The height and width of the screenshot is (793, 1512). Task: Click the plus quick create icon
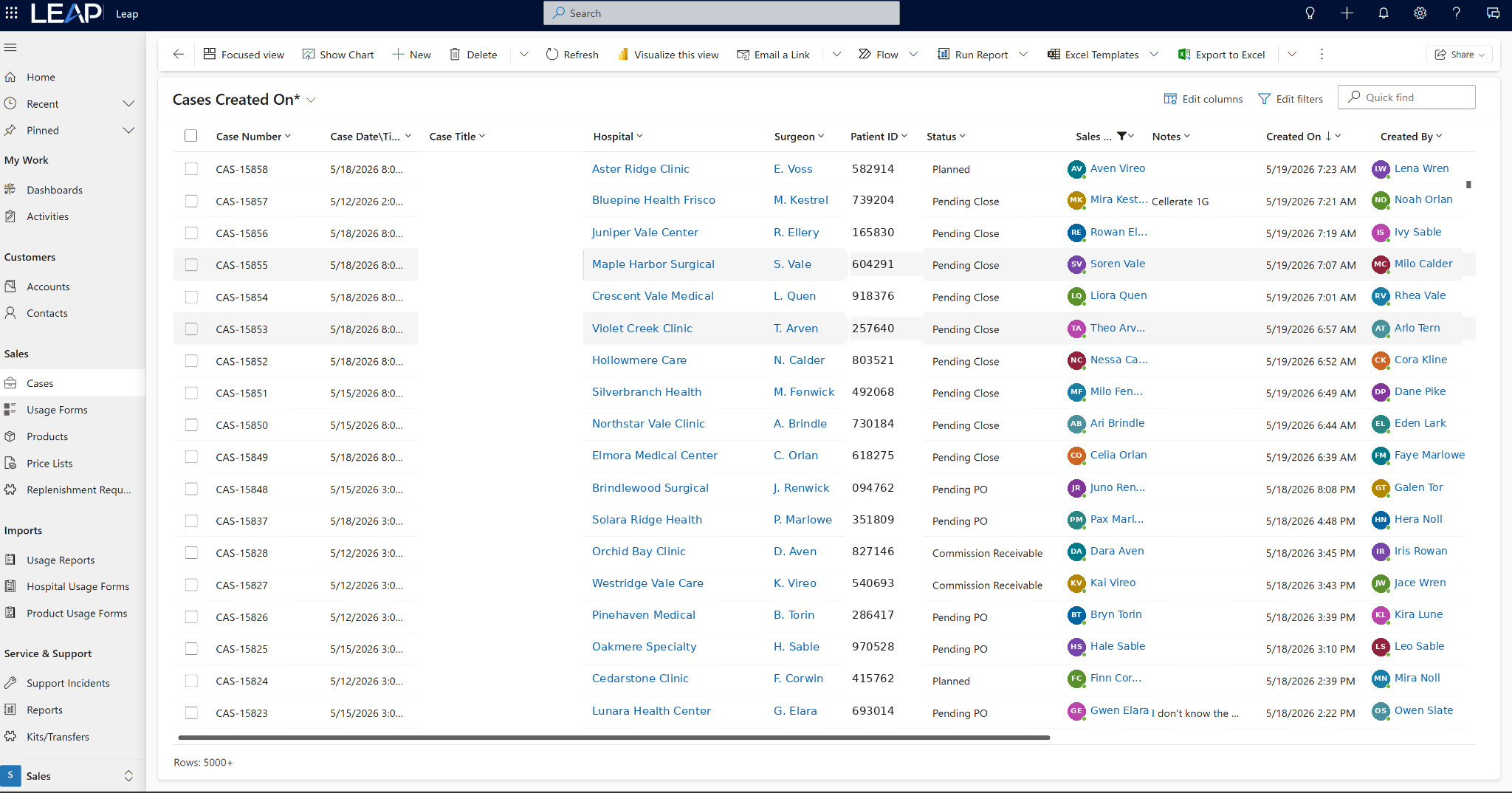[x=1347, y=13]
